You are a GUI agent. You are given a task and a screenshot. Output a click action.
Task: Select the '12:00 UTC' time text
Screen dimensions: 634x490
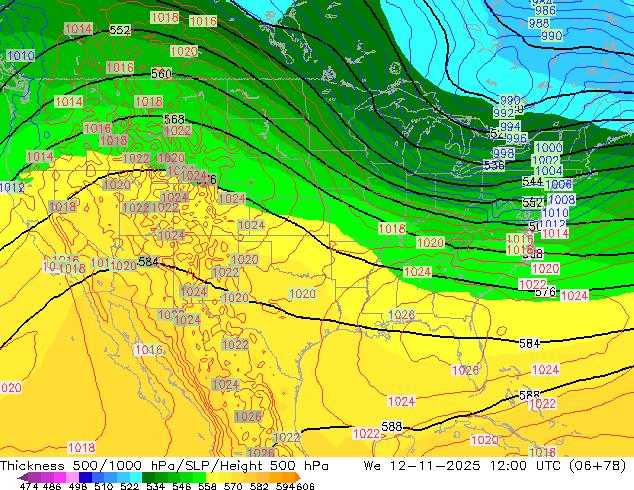click(x=525, y=466)
